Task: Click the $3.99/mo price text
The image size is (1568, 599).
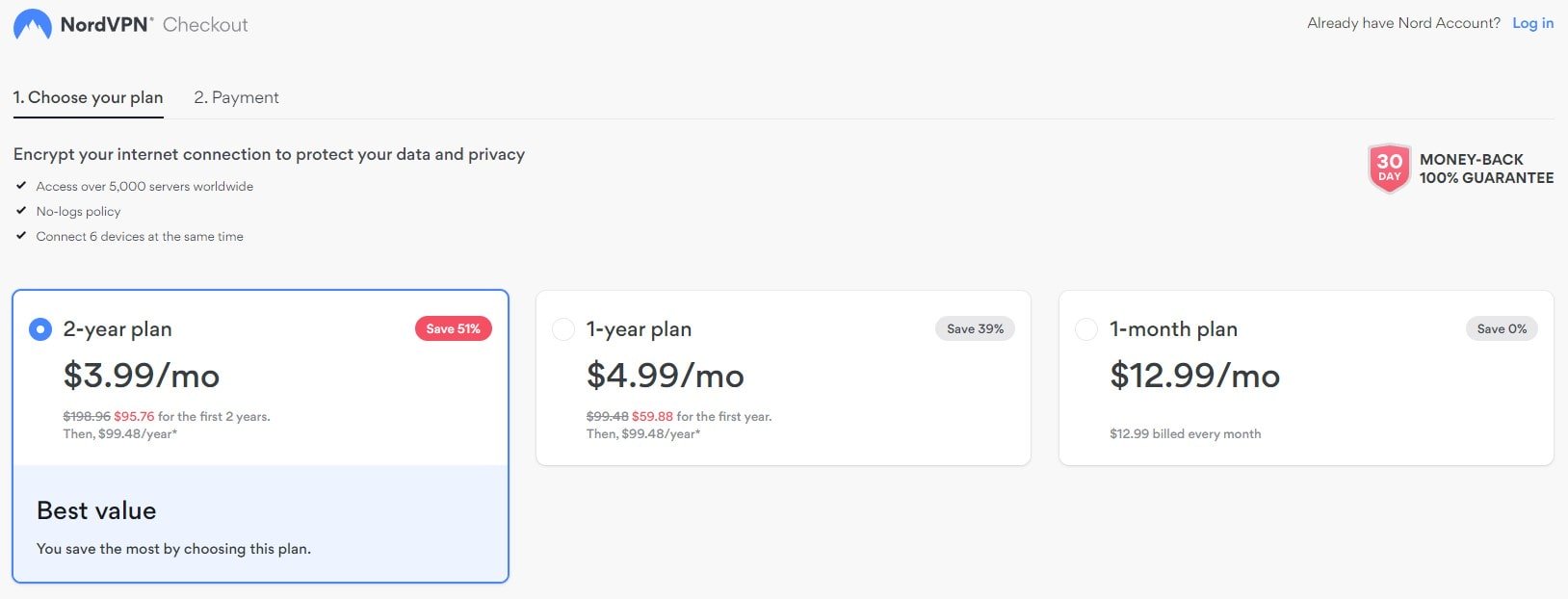Action: 142,376
